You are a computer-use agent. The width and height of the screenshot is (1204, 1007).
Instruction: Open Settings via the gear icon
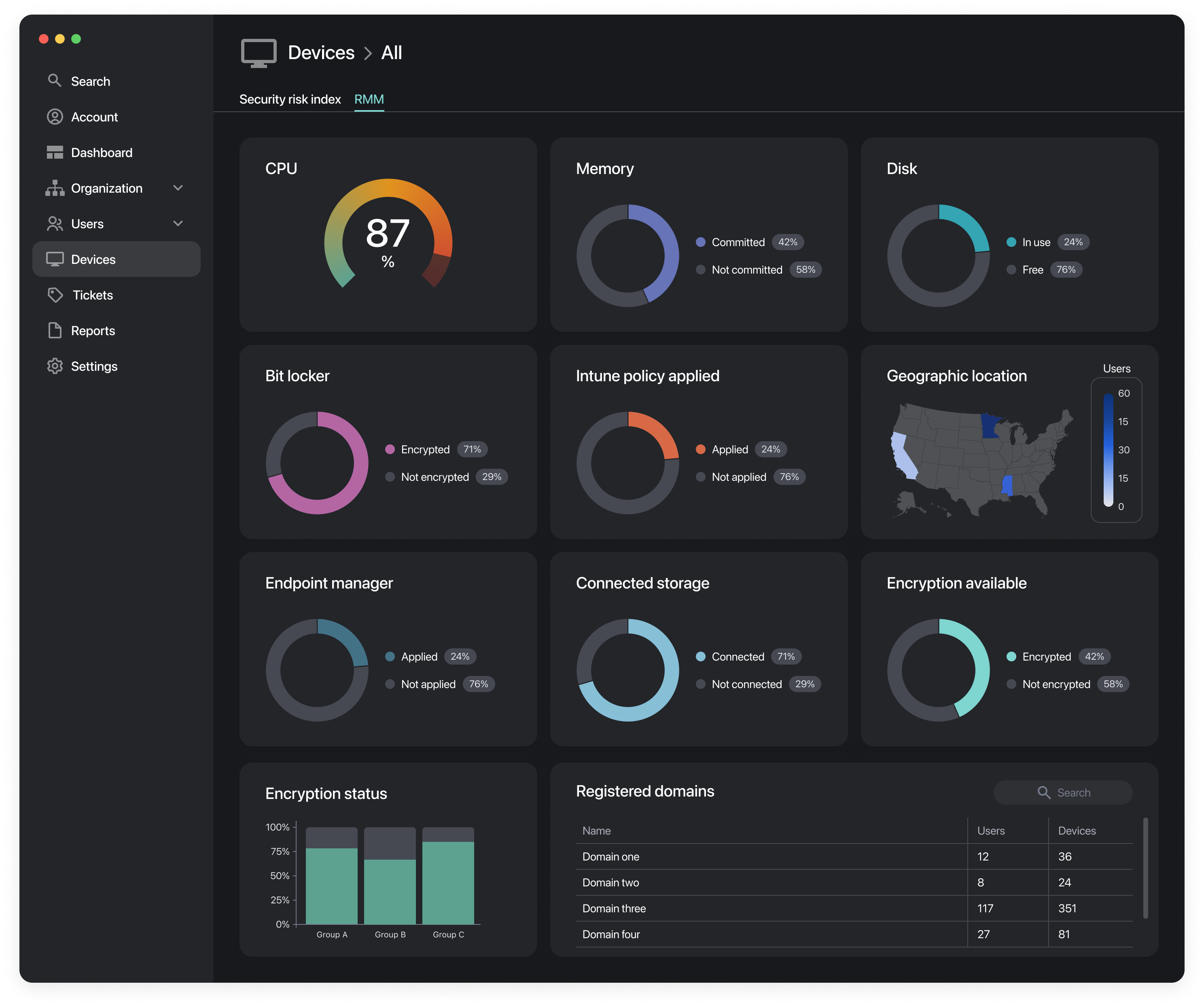[55, 366]
